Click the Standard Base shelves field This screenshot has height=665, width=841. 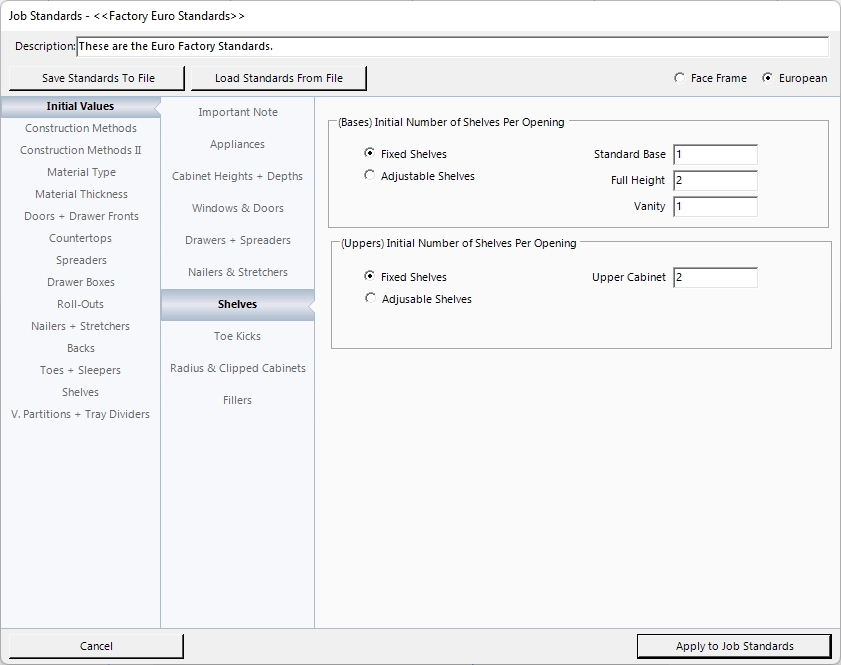715,155
